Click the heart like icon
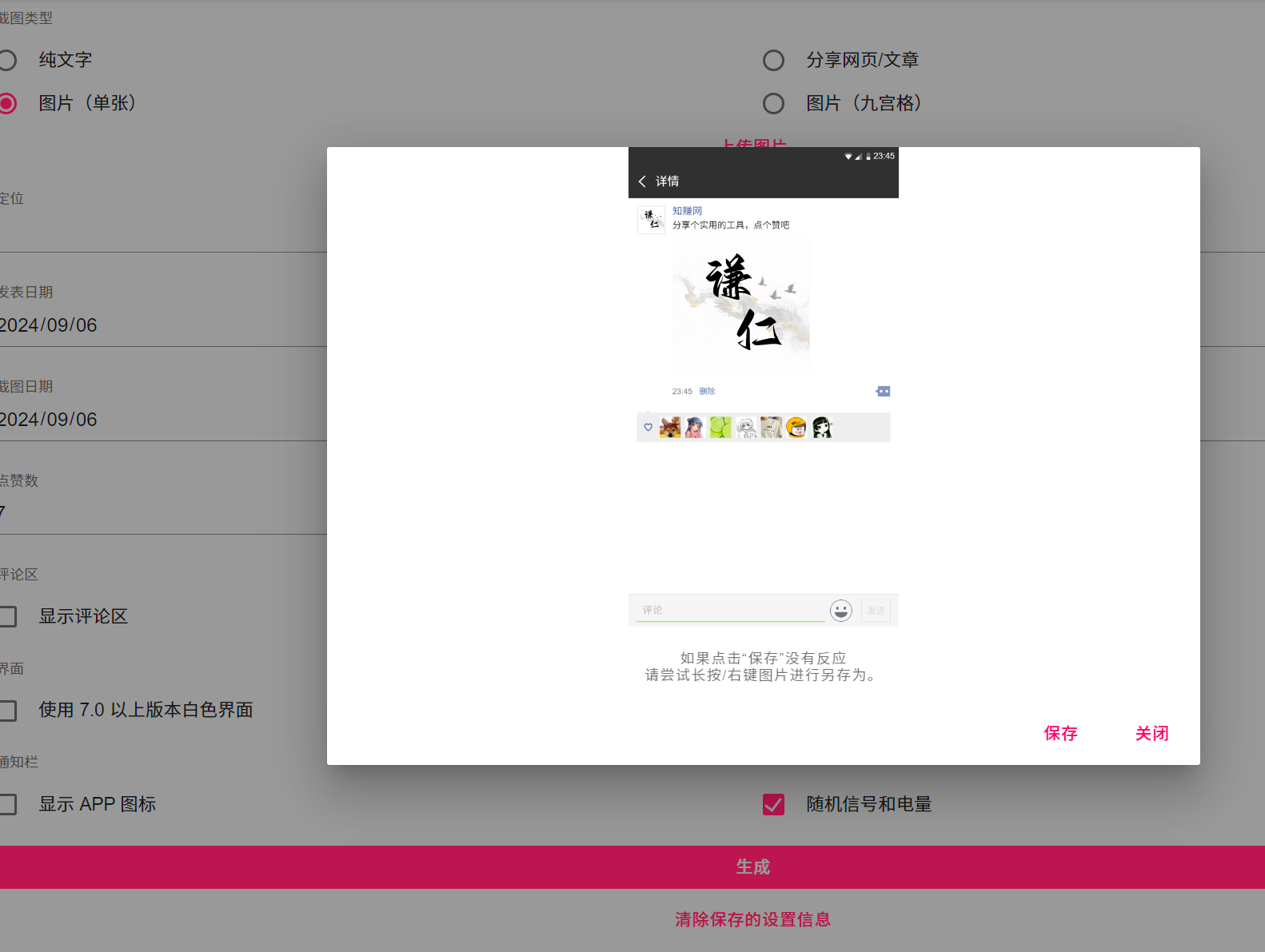 tap(648, 428)
